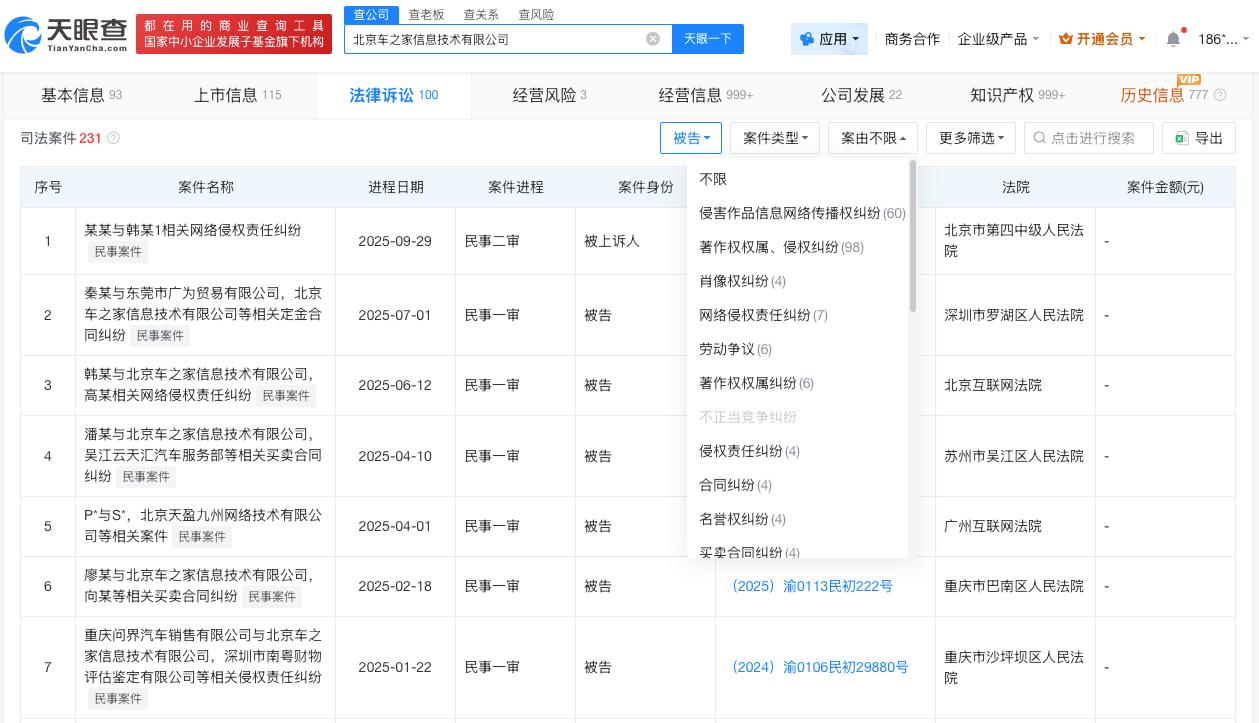
Task: Open the notification bell
Action: click(1173, 39)
